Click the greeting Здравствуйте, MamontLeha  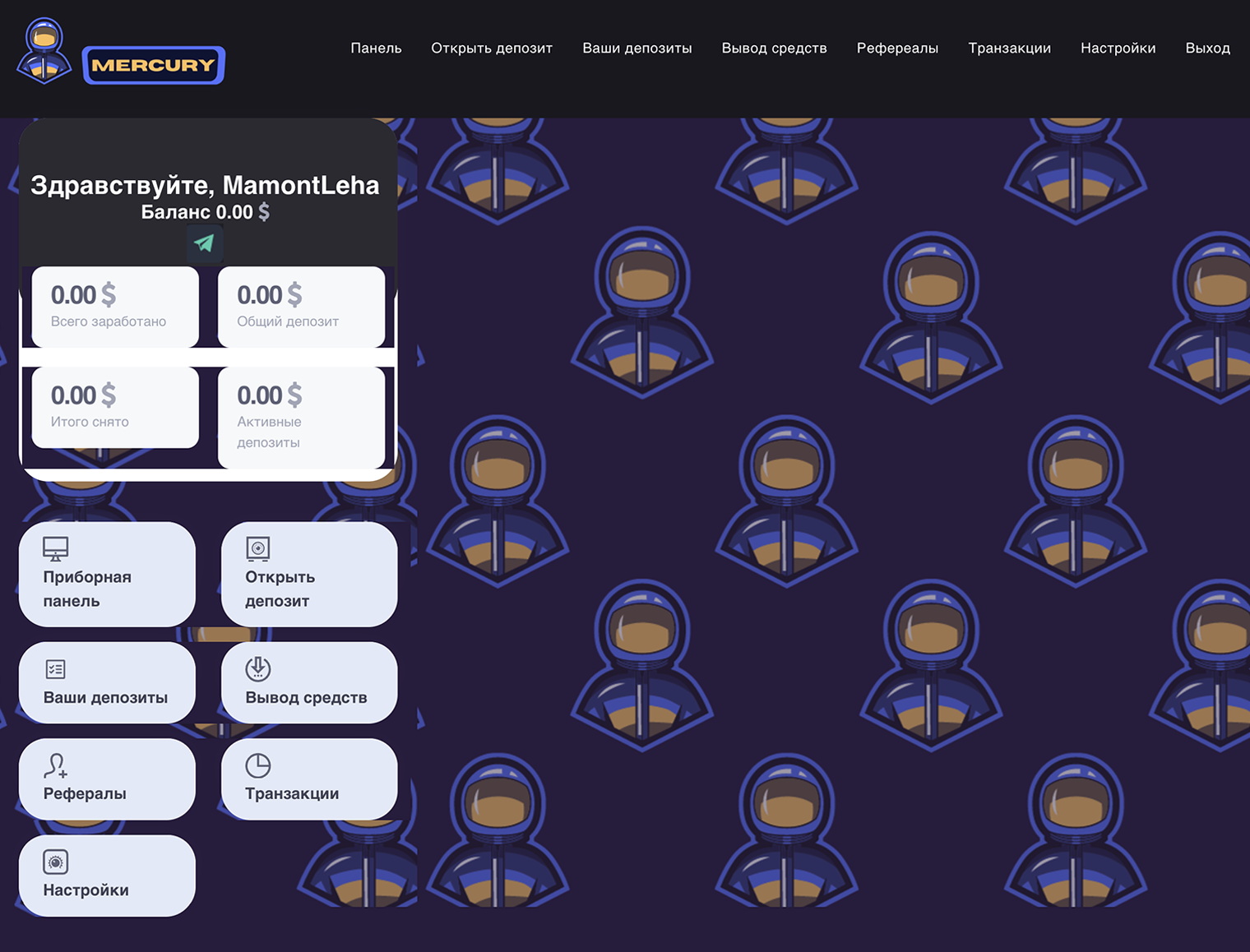click(x=205, y=185)
